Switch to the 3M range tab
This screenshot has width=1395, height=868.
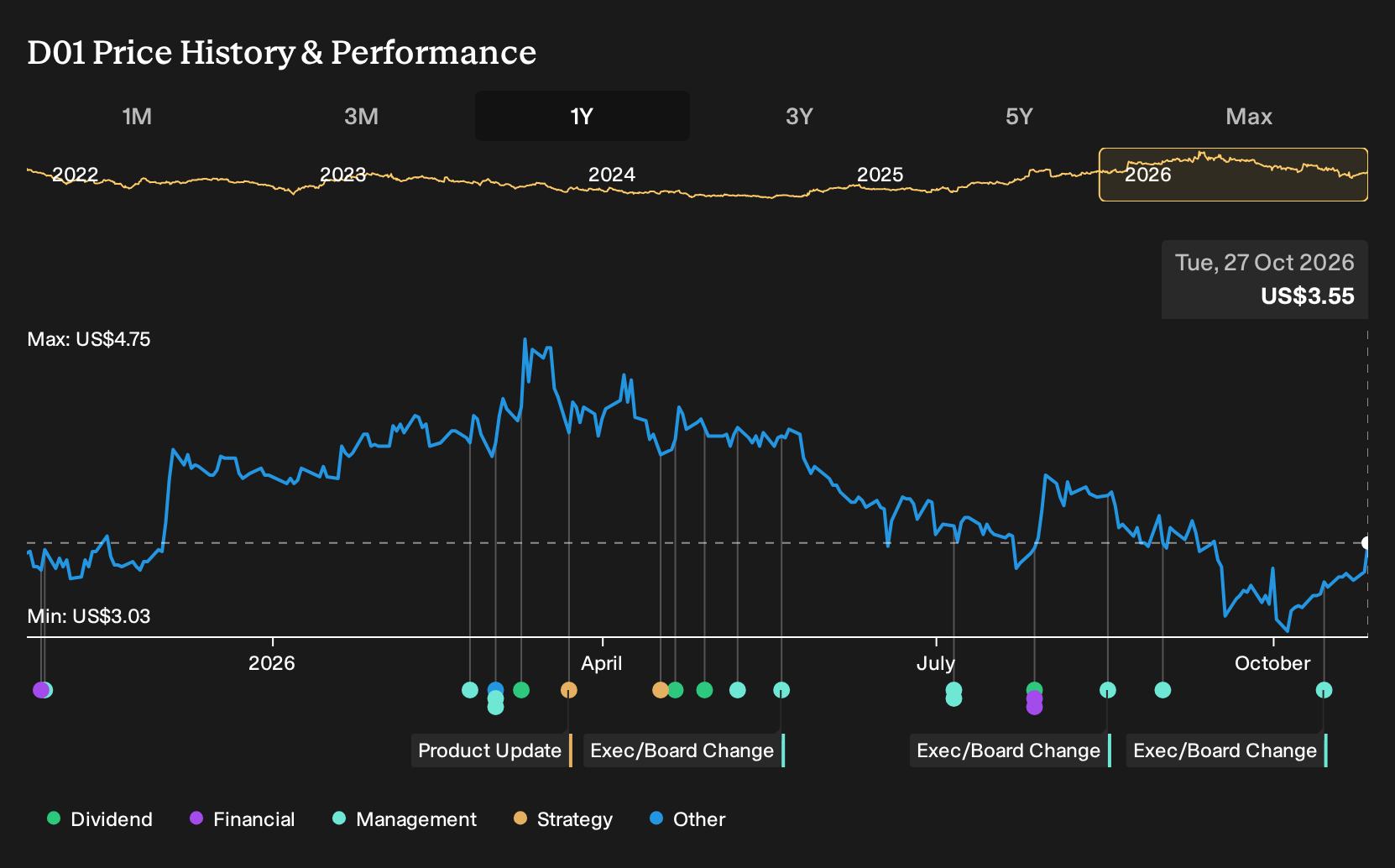(x=361, y=116)
